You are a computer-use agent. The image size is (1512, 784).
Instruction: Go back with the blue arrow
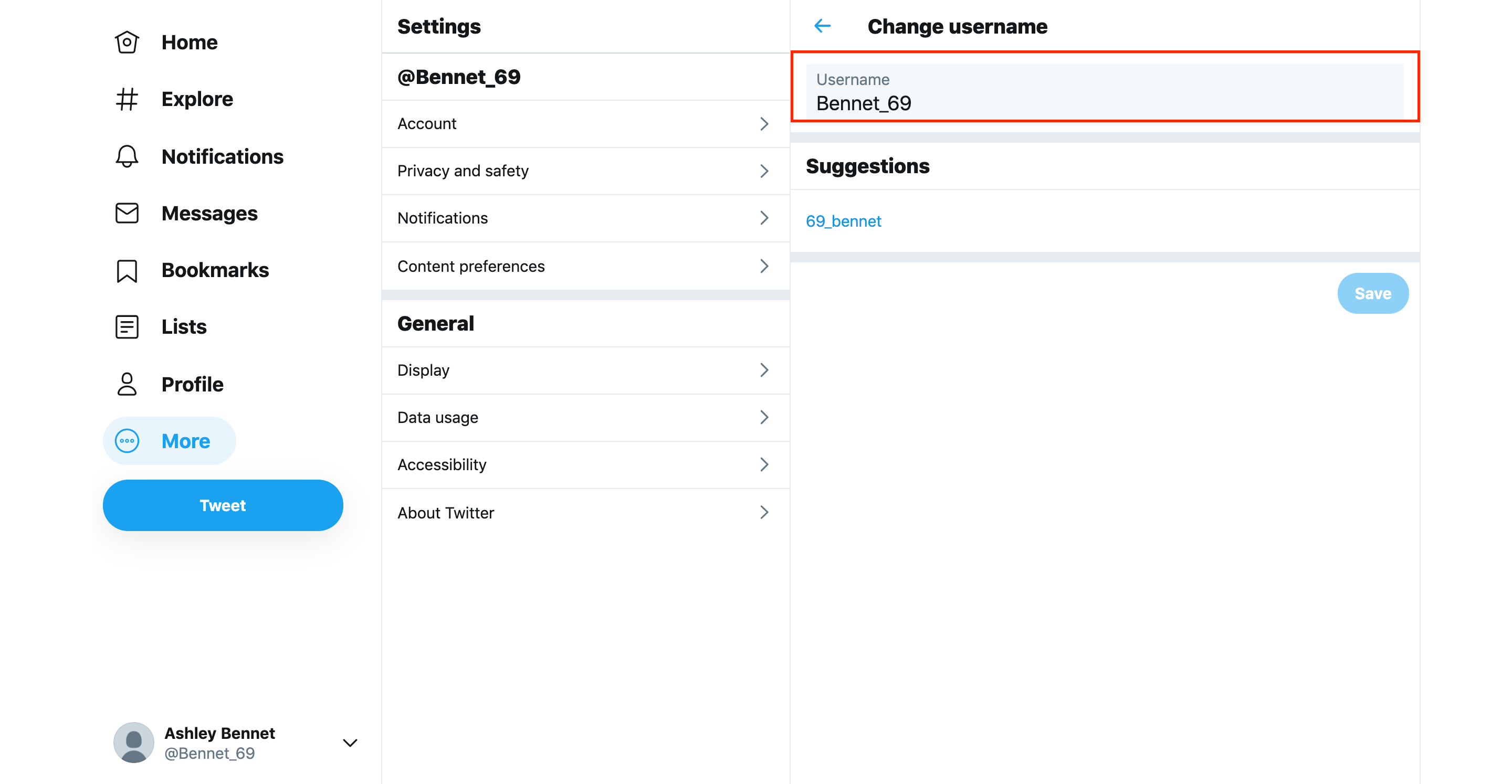(822, 26)
